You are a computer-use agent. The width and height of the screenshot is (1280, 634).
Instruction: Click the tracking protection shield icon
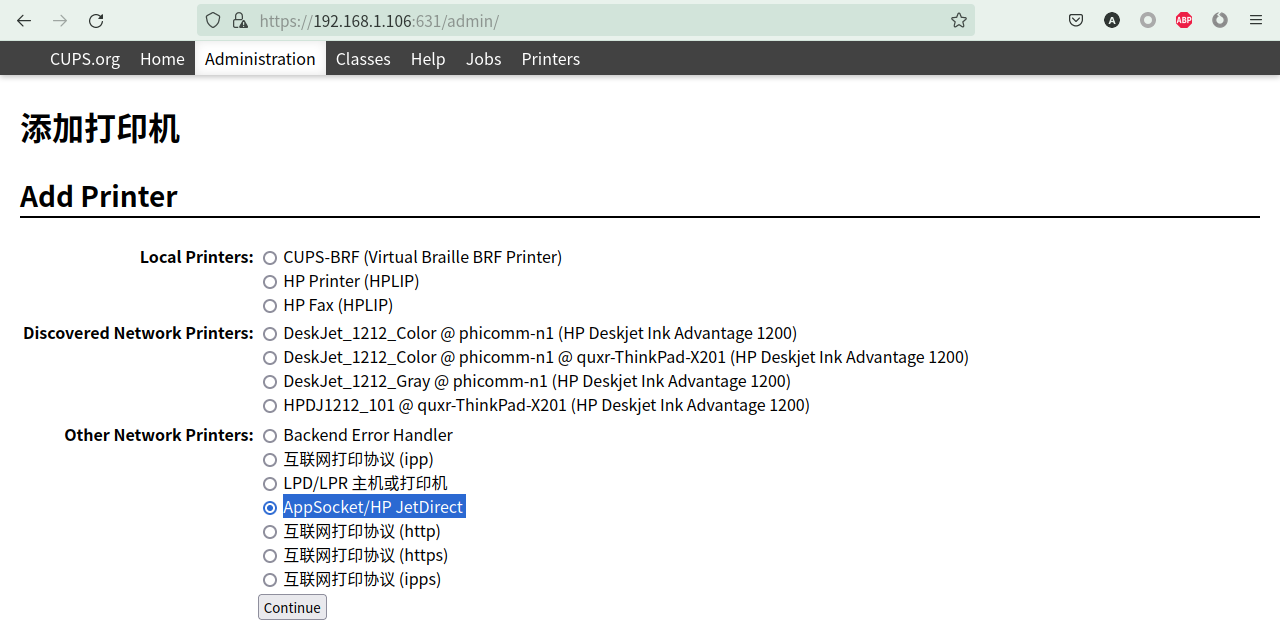[213, 20]
